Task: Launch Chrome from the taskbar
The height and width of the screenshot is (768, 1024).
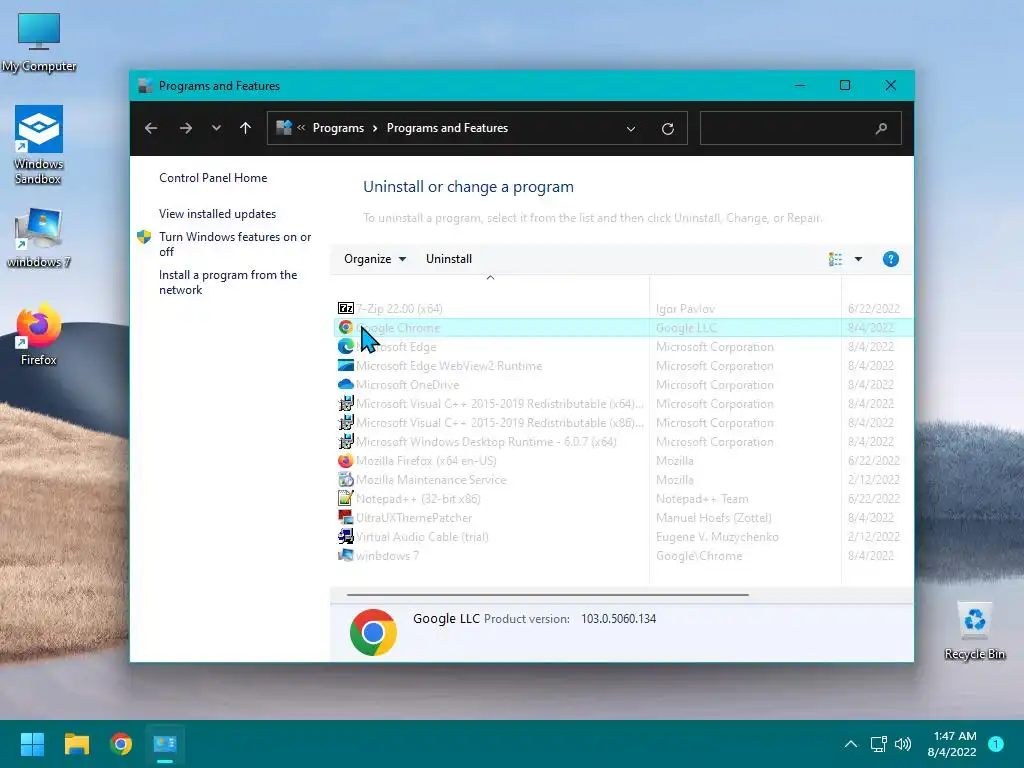Action: [x=121, y=744]
